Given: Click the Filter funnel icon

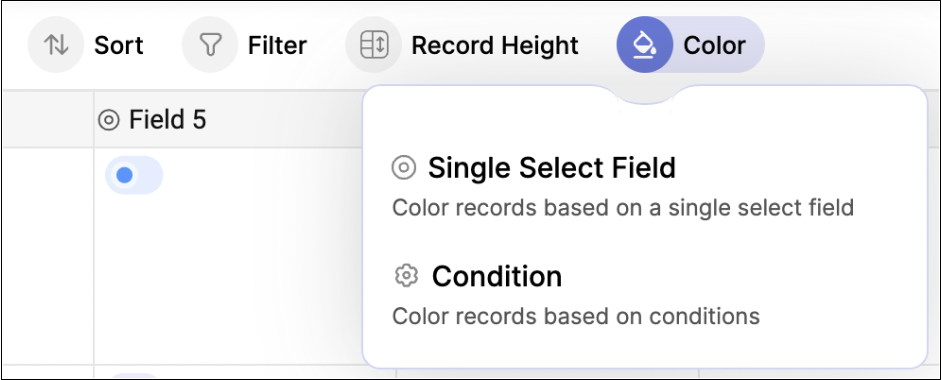Looking at the screenshot, I should [x=210, y=45].
